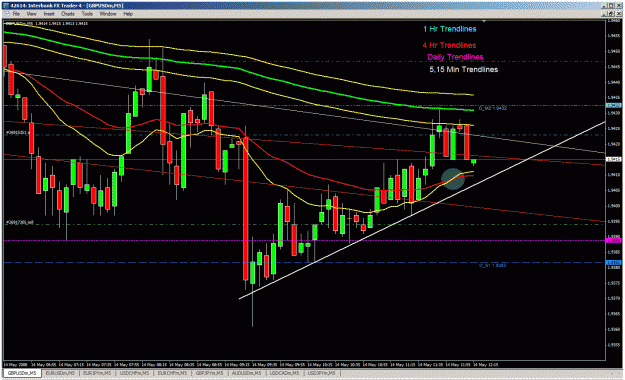The height and width of the screenshot is (380, 625).
Task: Click the GBPUSDm,M5 chart header quote text
Action: [47, 24]
